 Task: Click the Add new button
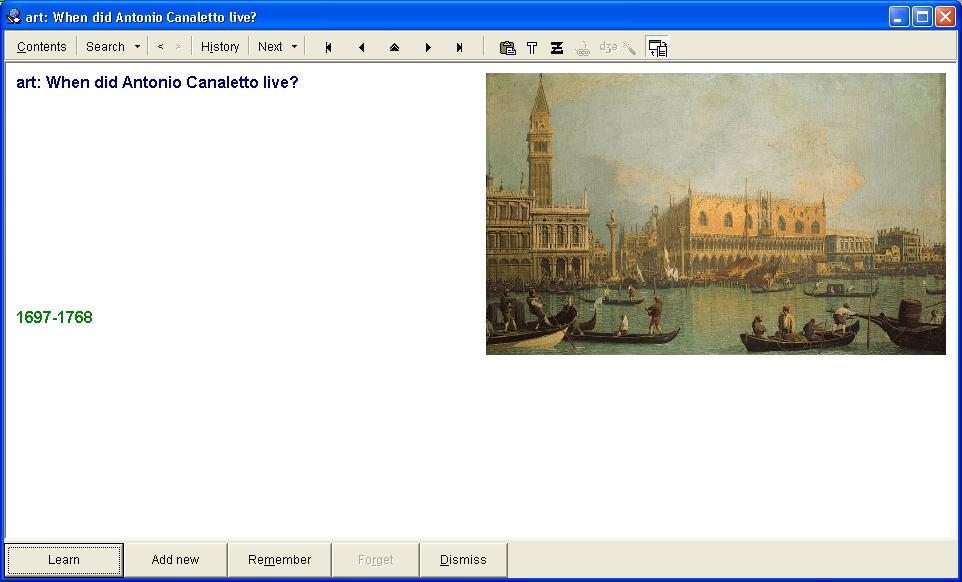coord(175,560)
